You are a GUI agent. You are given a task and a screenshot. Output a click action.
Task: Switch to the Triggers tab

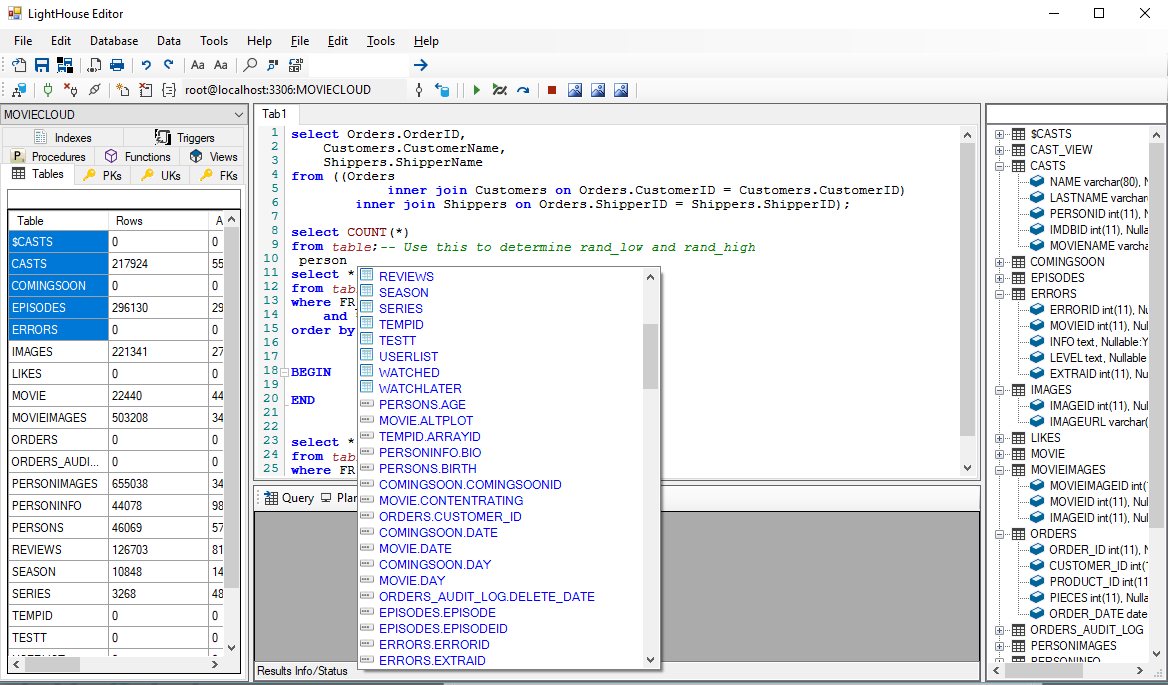[185, 138]
